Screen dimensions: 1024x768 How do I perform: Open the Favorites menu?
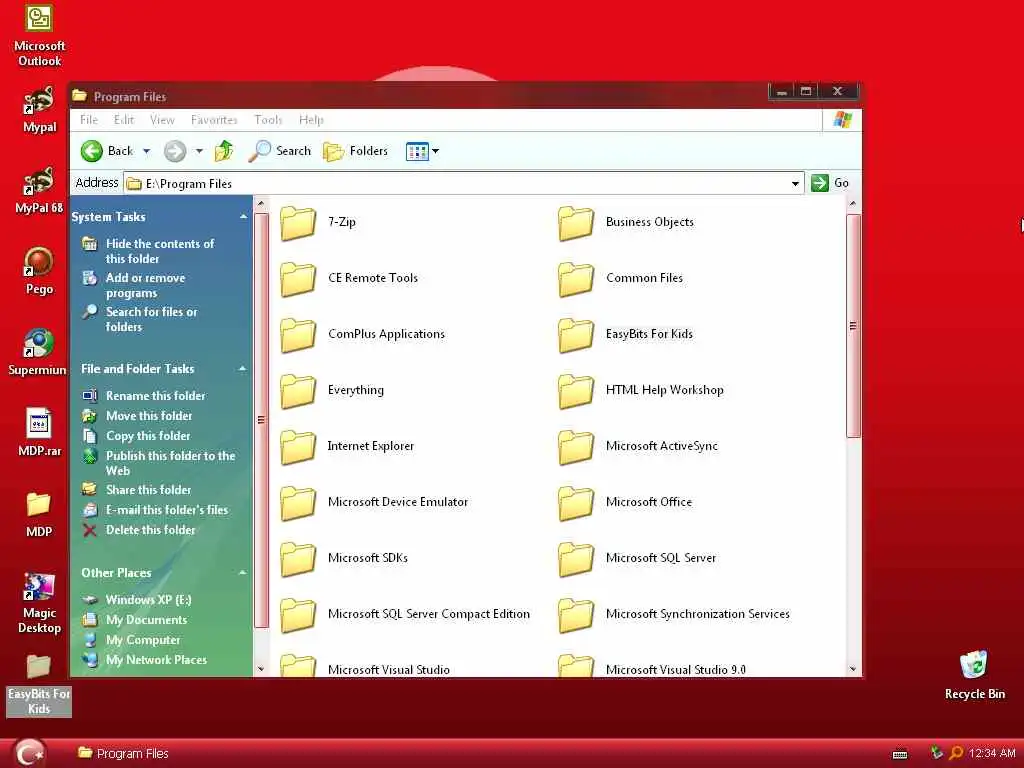[214, 120]
